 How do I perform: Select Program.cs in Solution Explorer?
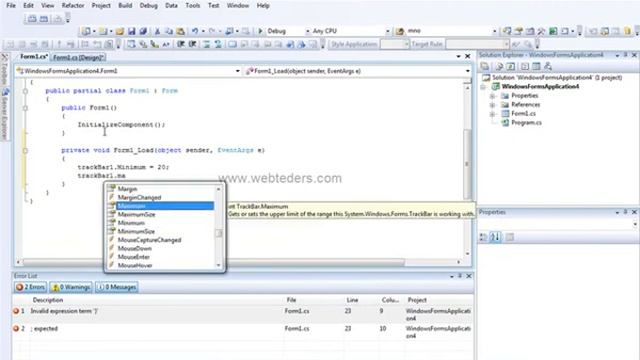[527, 123]
